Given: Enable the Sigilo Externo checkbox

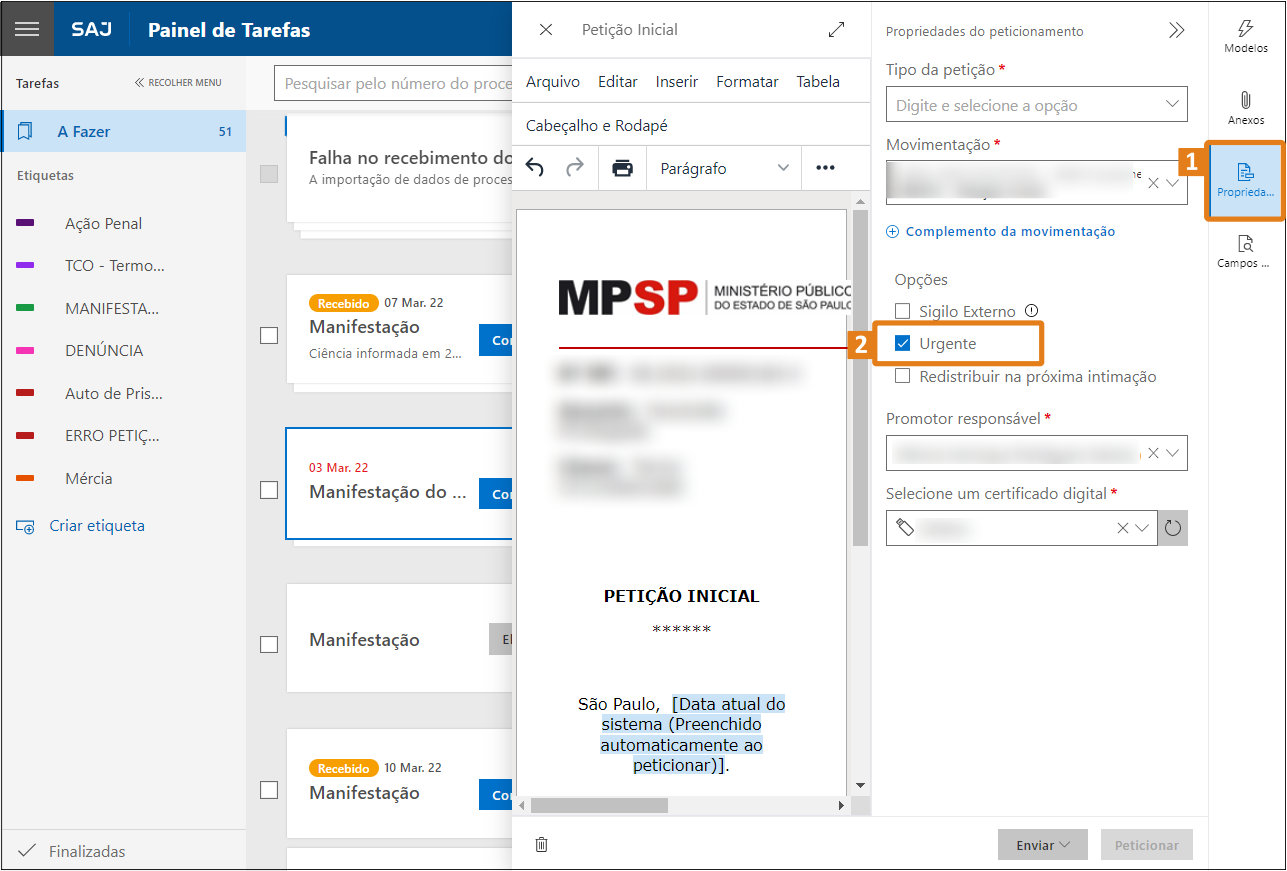Looking at the screenshot, I should 903,312.
